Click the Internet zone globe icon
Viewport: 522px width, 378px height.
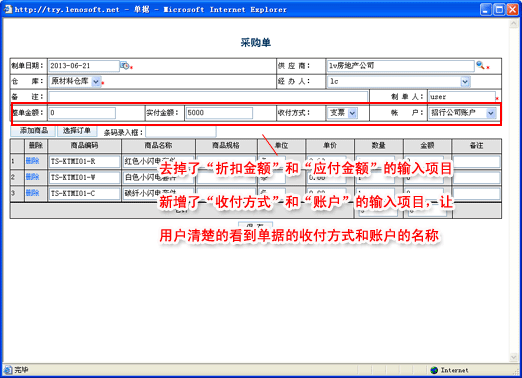434,370
